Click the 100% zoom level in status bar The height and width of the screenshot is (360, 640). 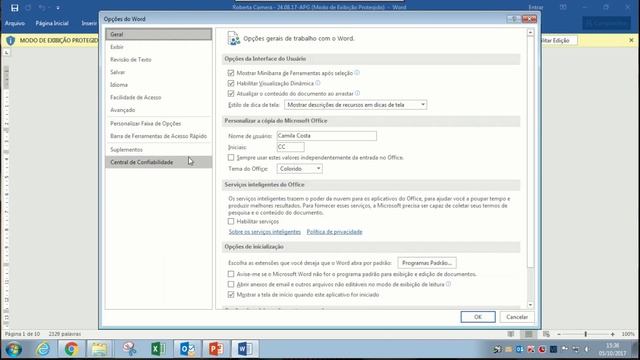(628, 334)
